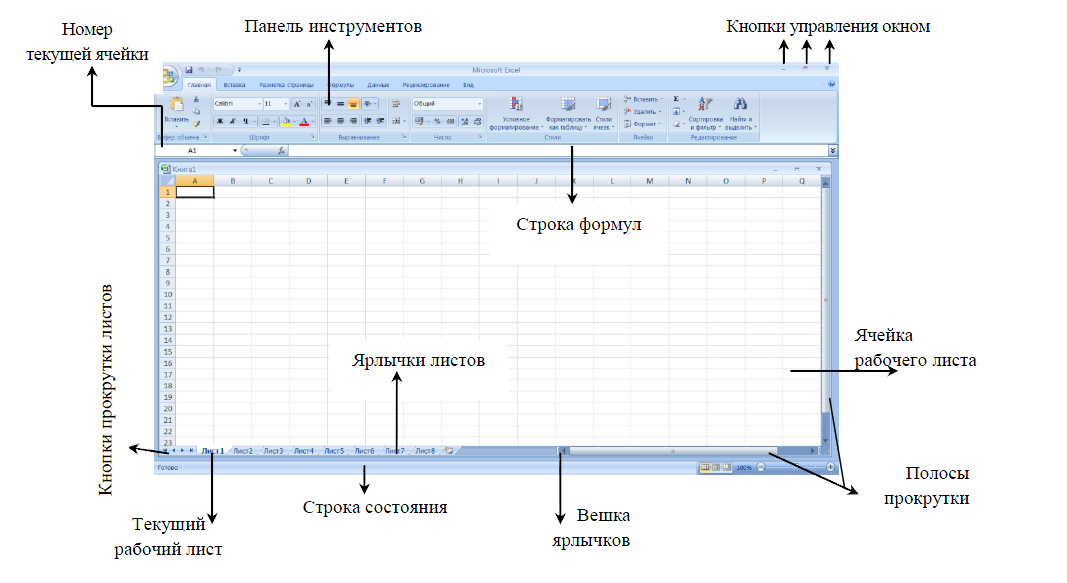Cut selection with the scissors icon
The height and width of the screenshot is (583, 1067).
tap(197, 100)
